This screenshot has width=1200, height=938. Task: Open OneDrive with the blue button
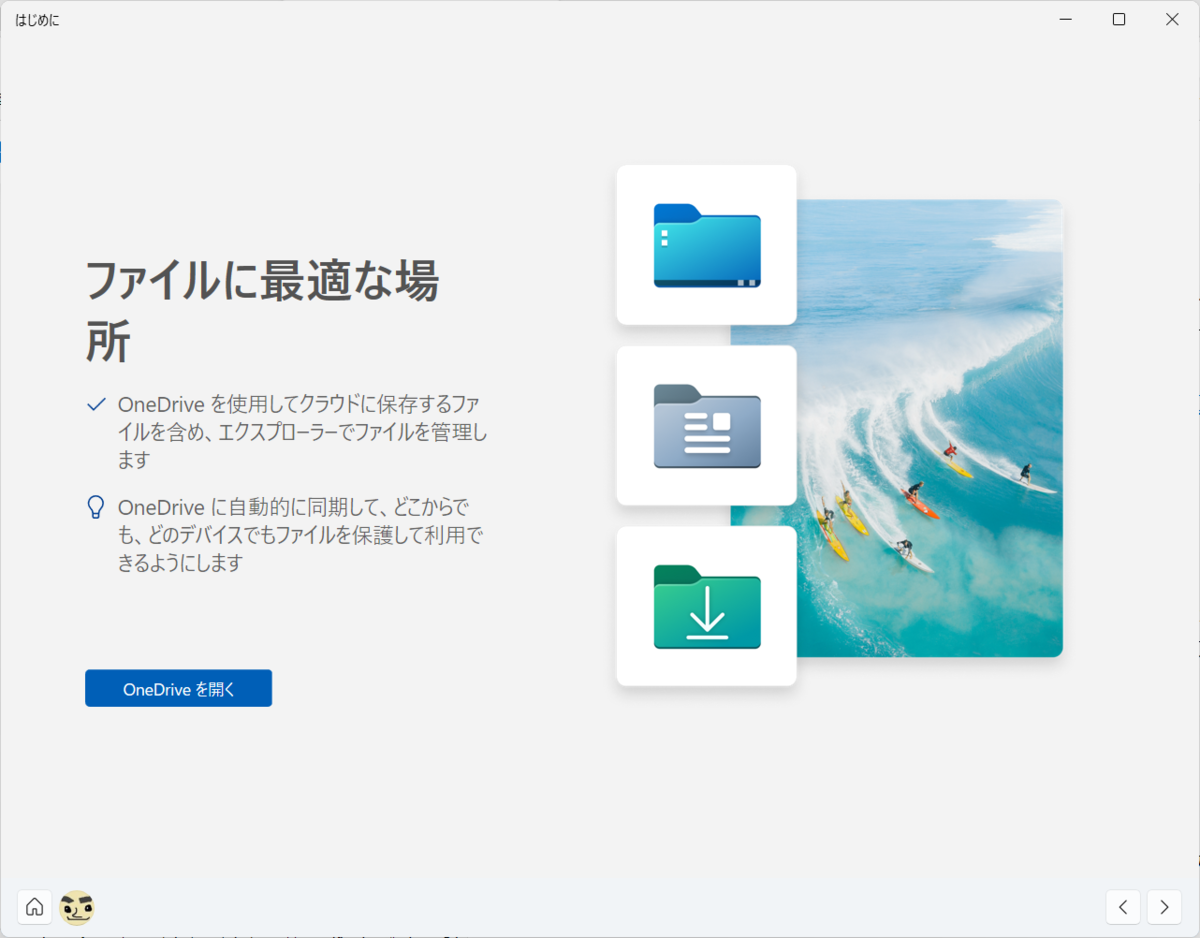click(x=178, y=688)
